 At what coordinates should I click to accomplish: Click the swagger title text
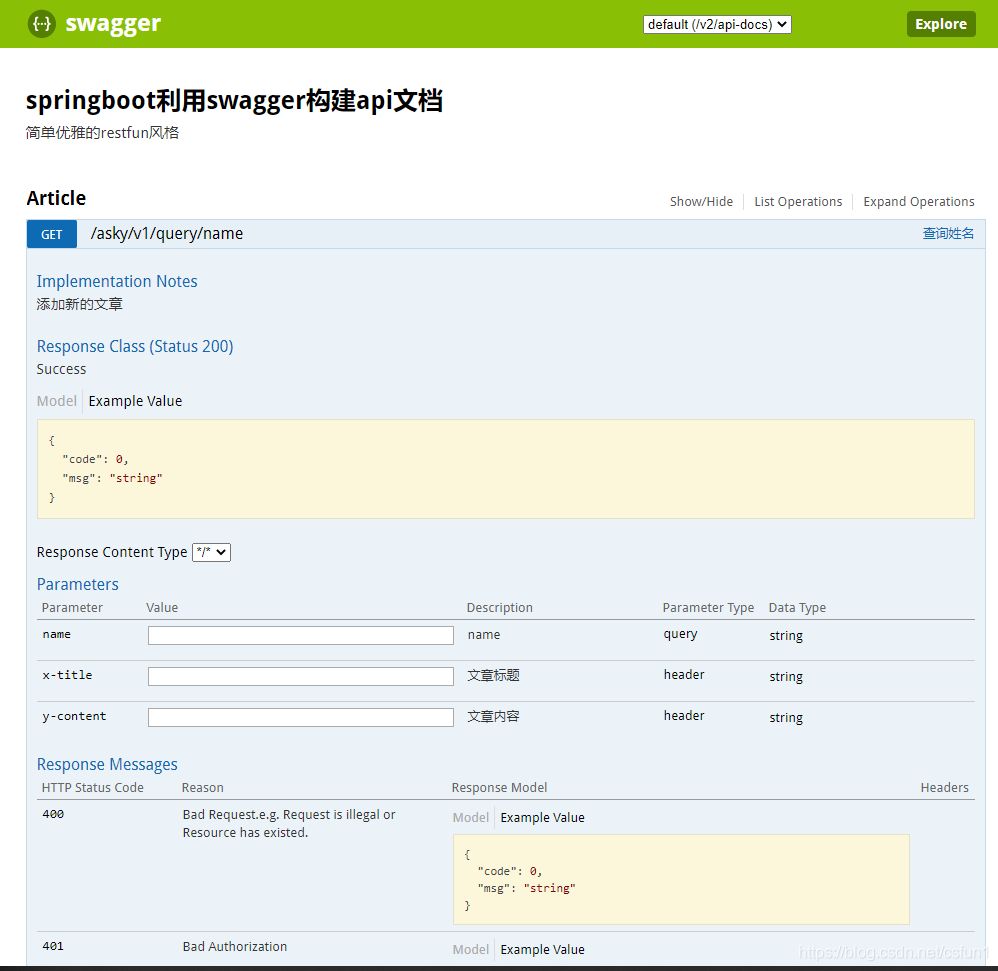click(113, 24)
